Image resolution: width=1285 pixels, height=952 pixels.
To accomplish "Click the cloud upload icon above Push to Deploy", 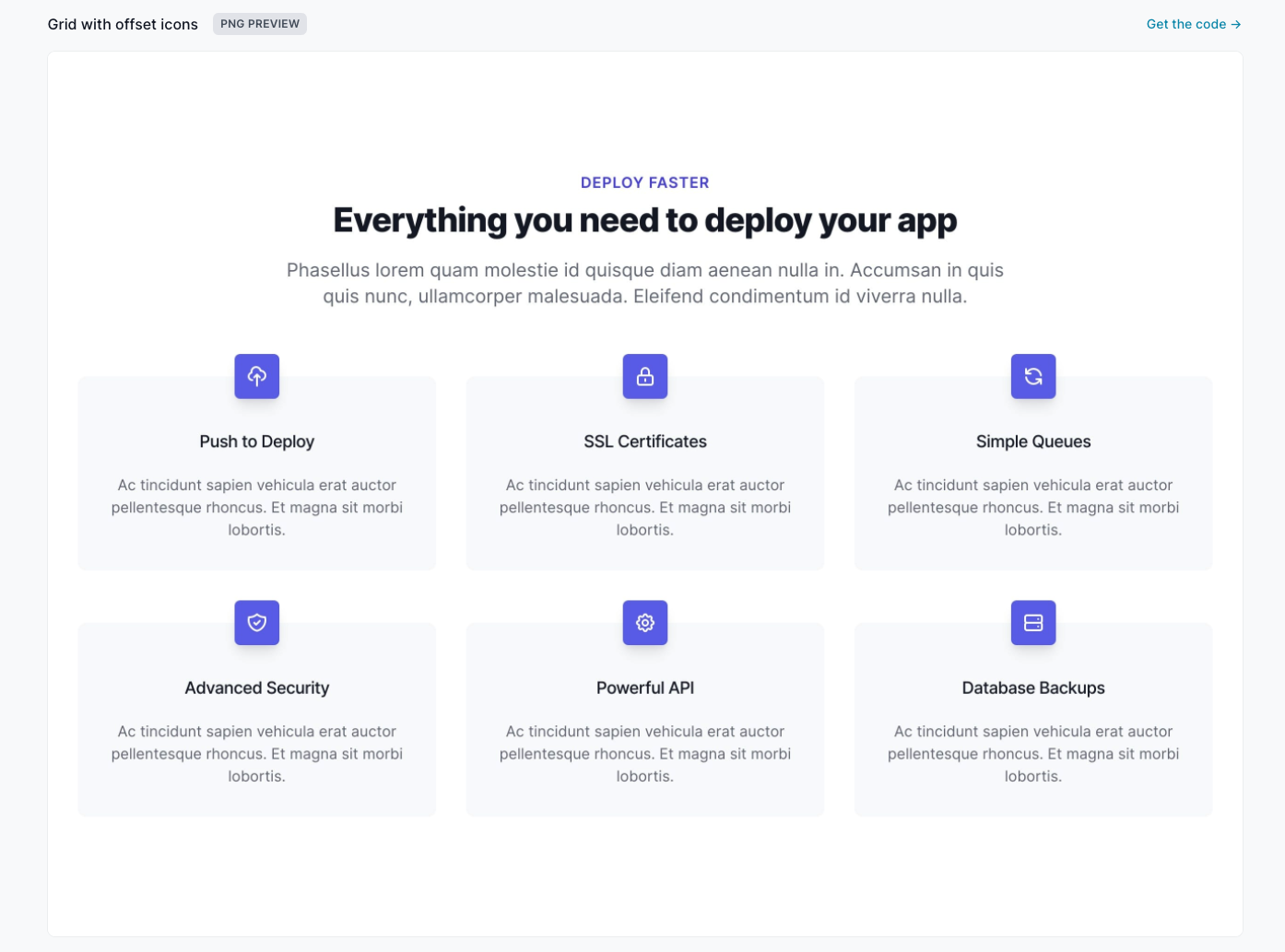I will coord(256,376).
